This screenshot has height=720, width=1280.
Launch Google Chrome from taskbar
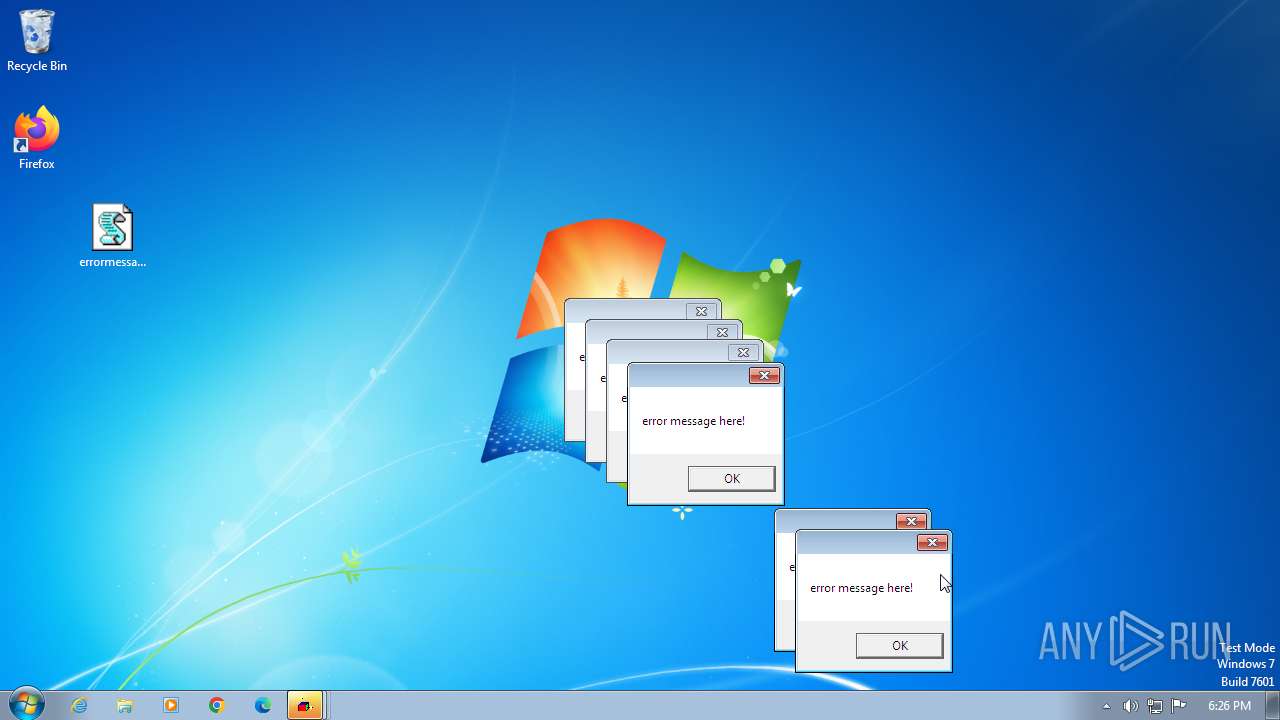217,705
